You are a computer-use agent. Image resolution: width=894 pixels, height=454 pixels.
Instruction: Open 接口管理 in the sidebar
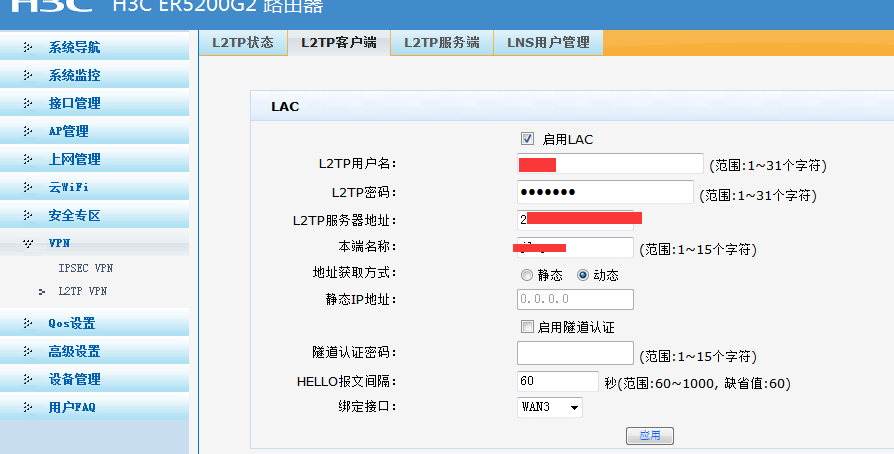pyautogui.click(x=74, y=103)
